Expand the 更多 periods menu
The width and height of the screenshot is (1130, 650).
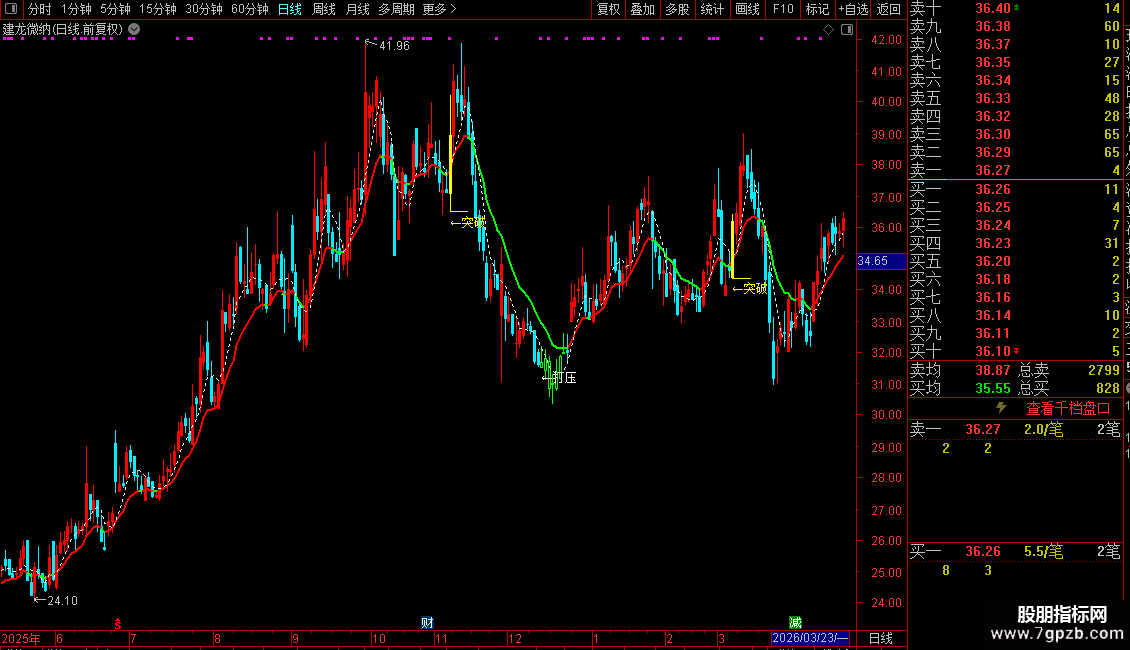(439, 9)
